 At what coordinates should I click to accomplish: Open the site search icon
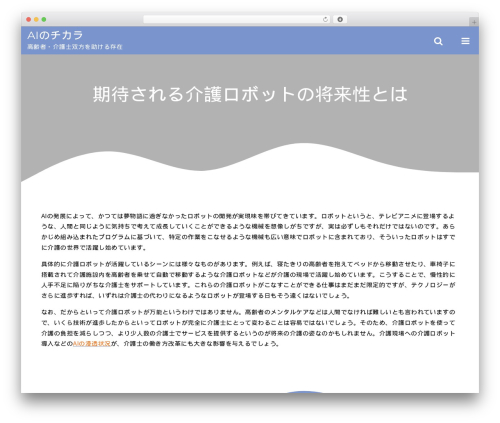[438, 41]
